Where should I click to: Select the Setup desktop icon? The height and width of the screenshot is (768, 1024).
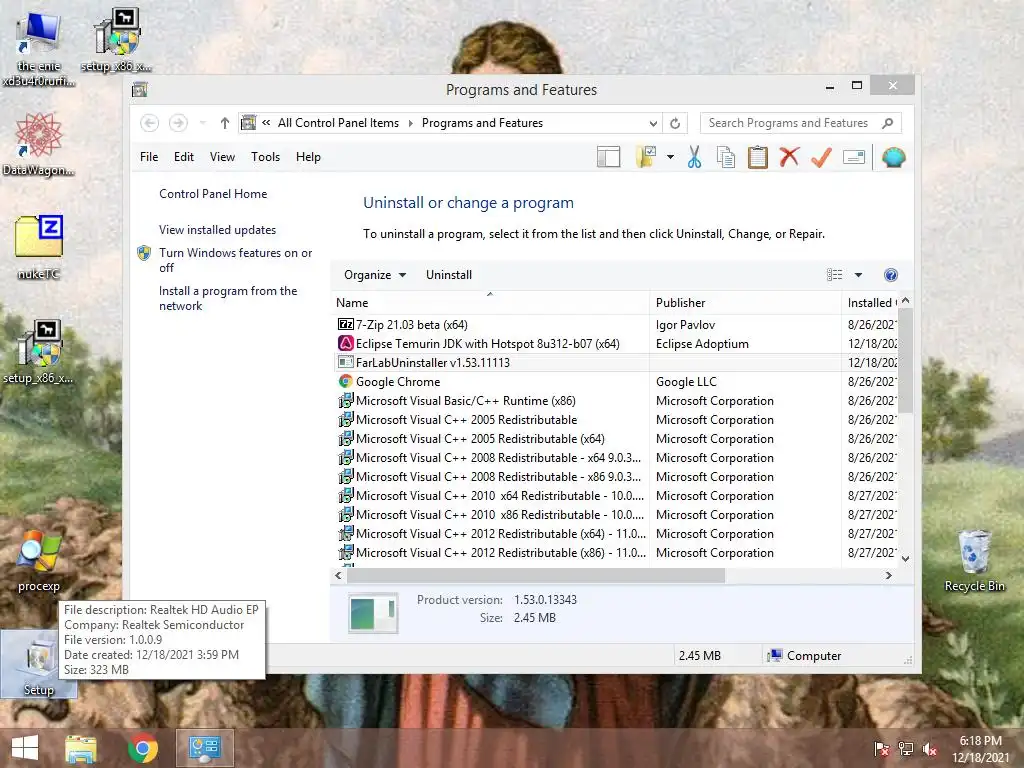click(39, 664)
